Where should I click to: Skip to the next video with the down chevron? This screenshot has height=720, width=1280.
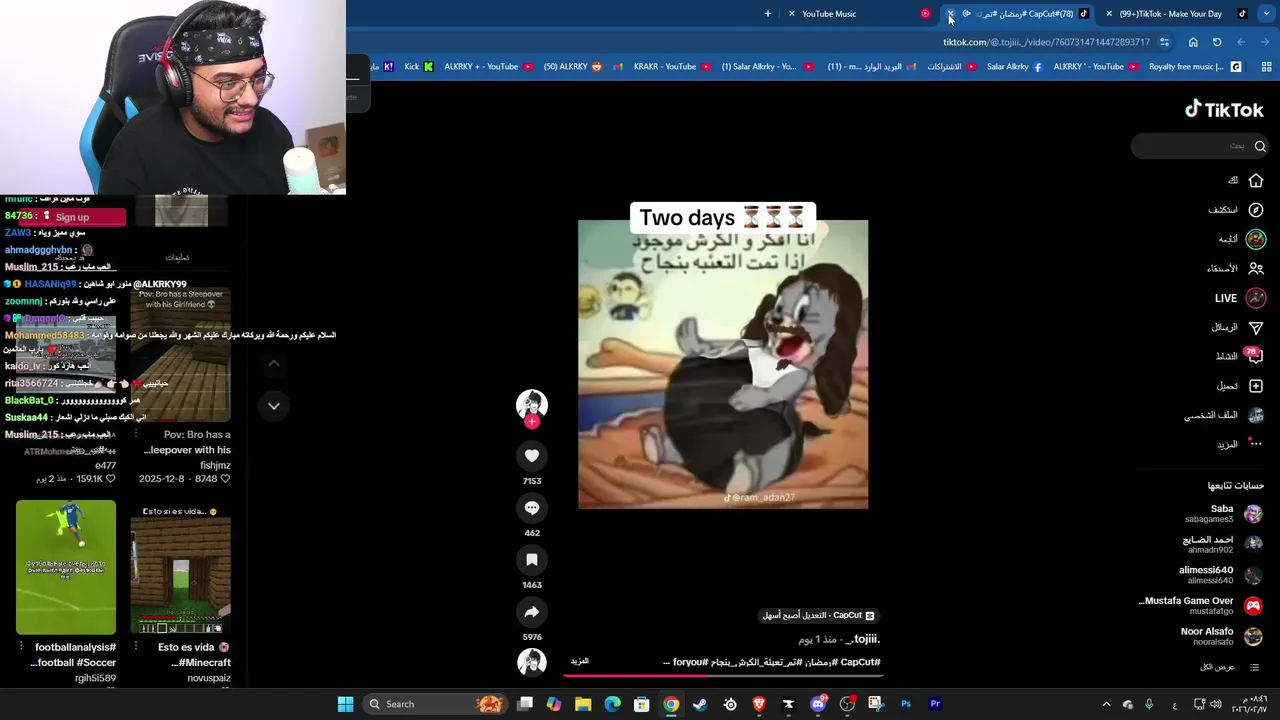click(273, 405)
